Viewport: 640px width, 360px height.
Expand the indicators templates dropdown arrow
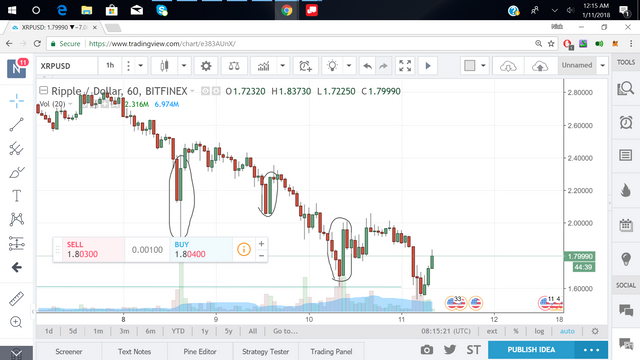point(282,66)
